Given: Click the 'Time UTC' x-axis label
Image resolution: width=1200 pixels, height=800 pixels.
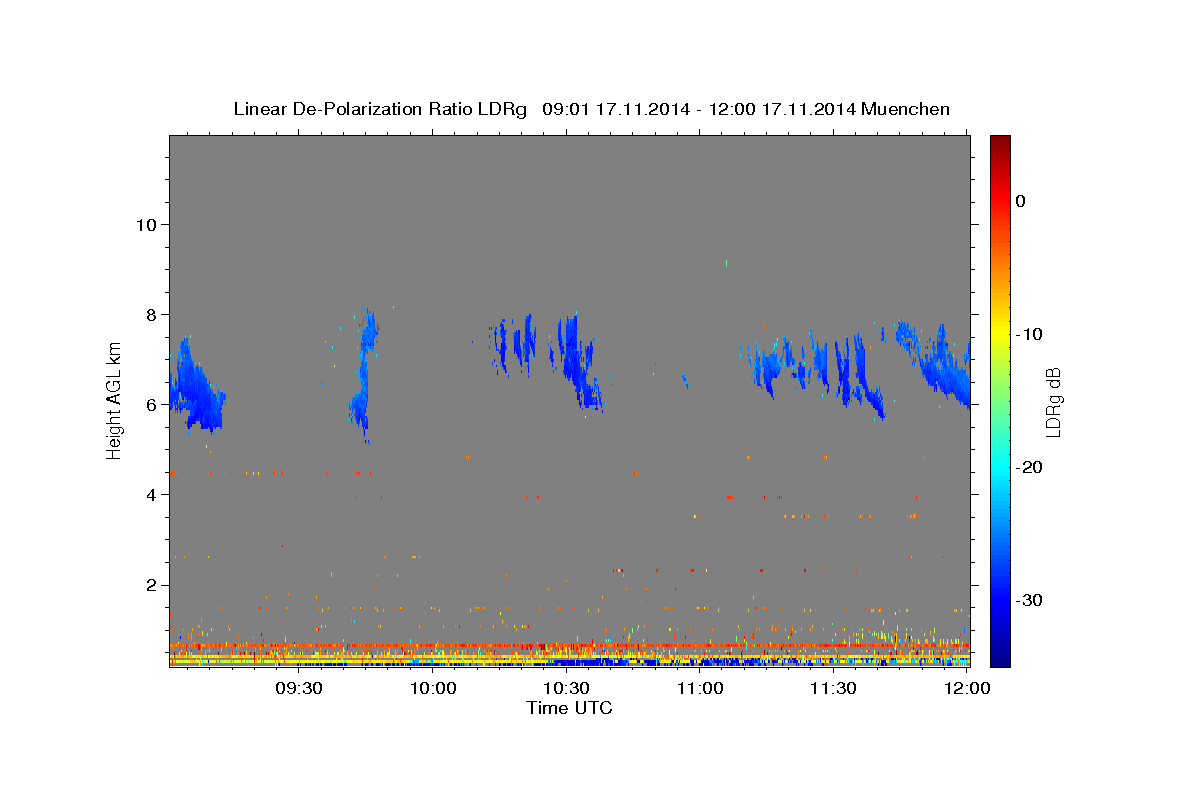Looking at the screenshot, I should point(569,708).
